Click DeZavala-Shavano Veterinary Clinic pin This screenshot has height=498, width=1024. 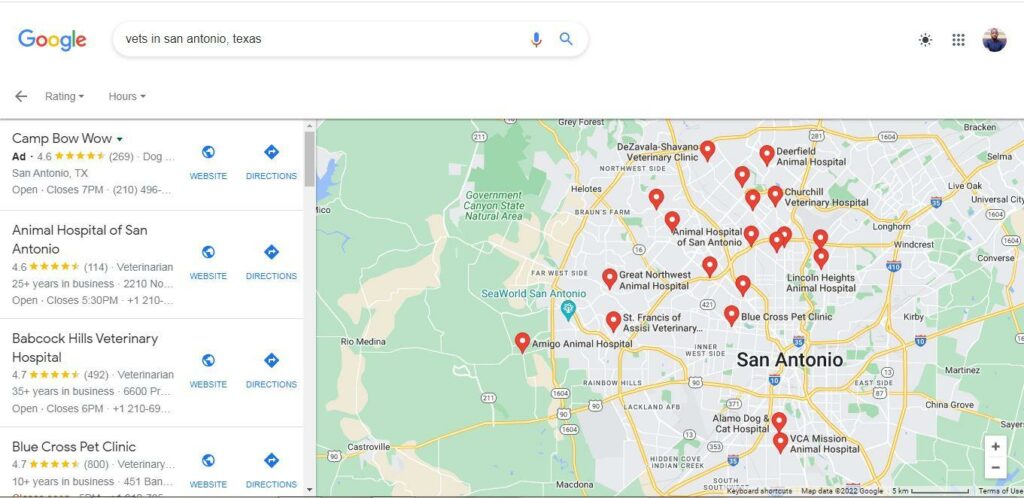[707, 151]
